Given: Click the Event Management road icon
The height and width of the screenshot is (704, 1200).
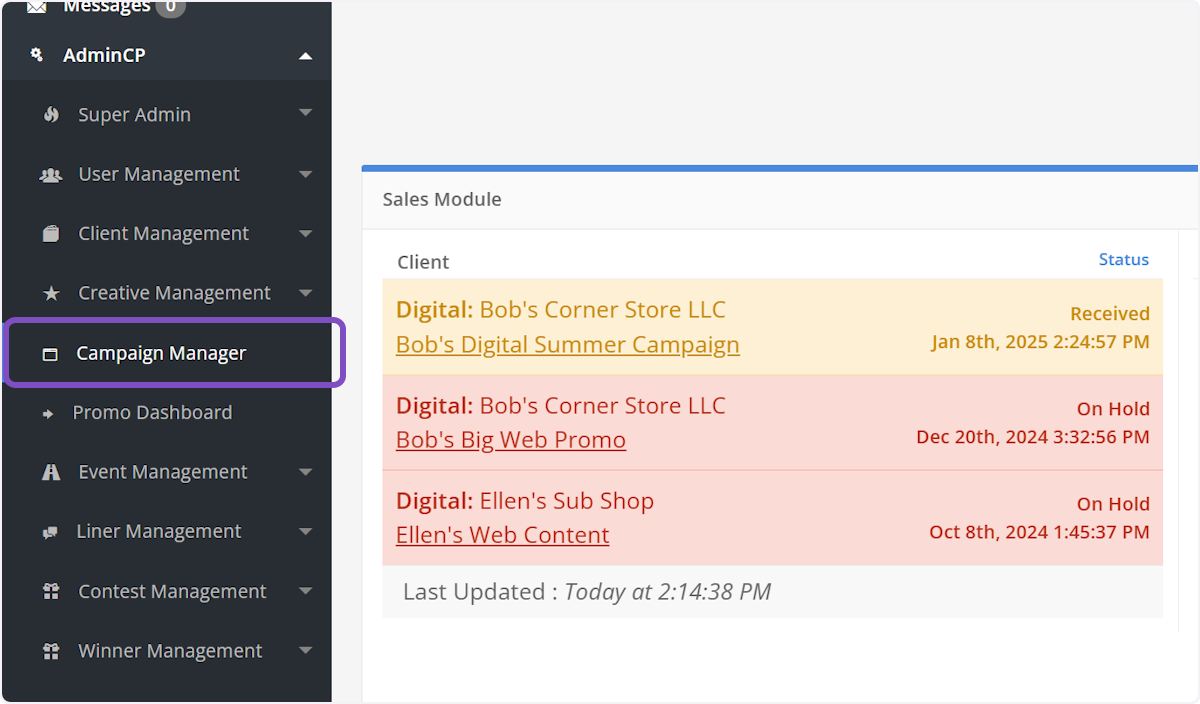Looking at the screenshot, I should [51, 472].
